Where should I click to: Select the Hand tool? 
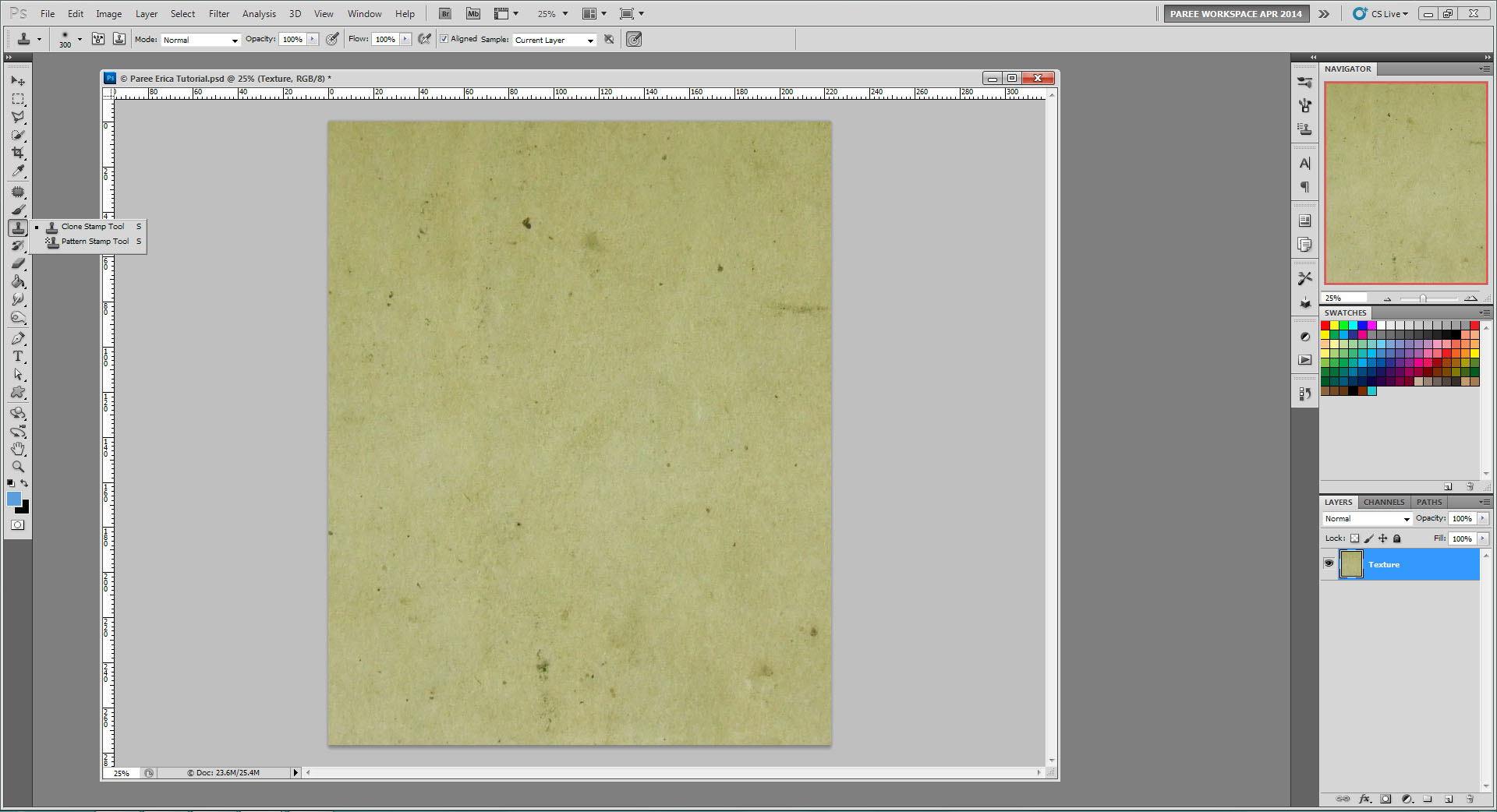(x=18, y=449)
